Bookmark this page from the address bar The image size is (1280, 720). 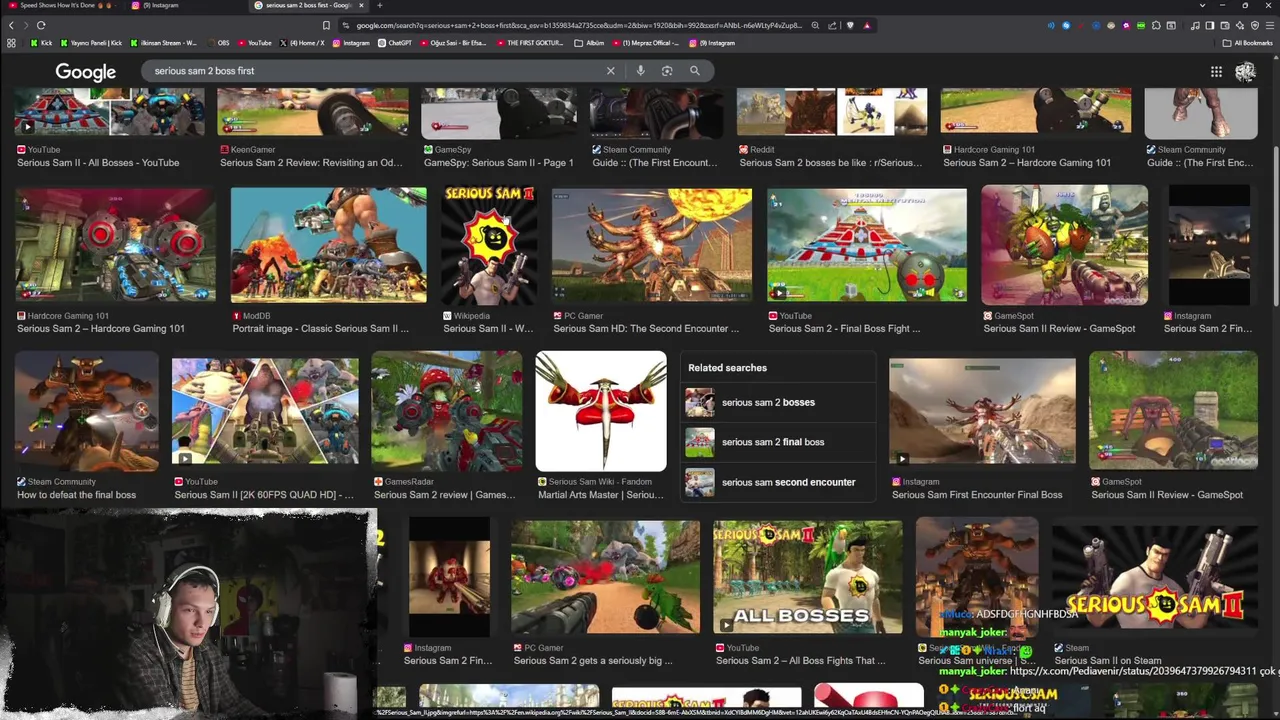pos(326,25)
